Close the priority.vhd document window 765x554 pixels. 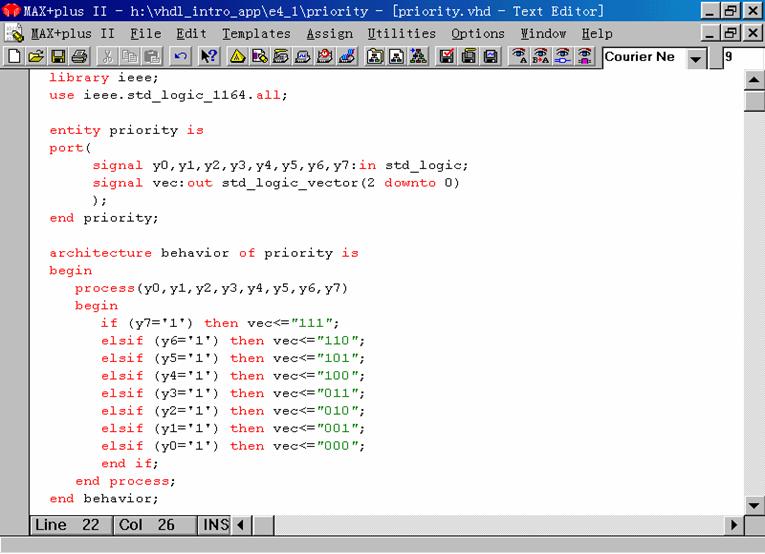753,33
